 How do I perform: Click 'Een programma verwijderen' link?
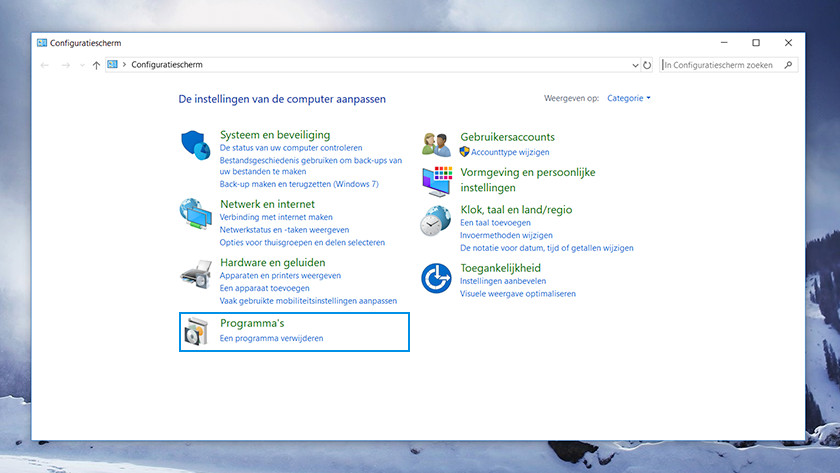pos(271,338)
